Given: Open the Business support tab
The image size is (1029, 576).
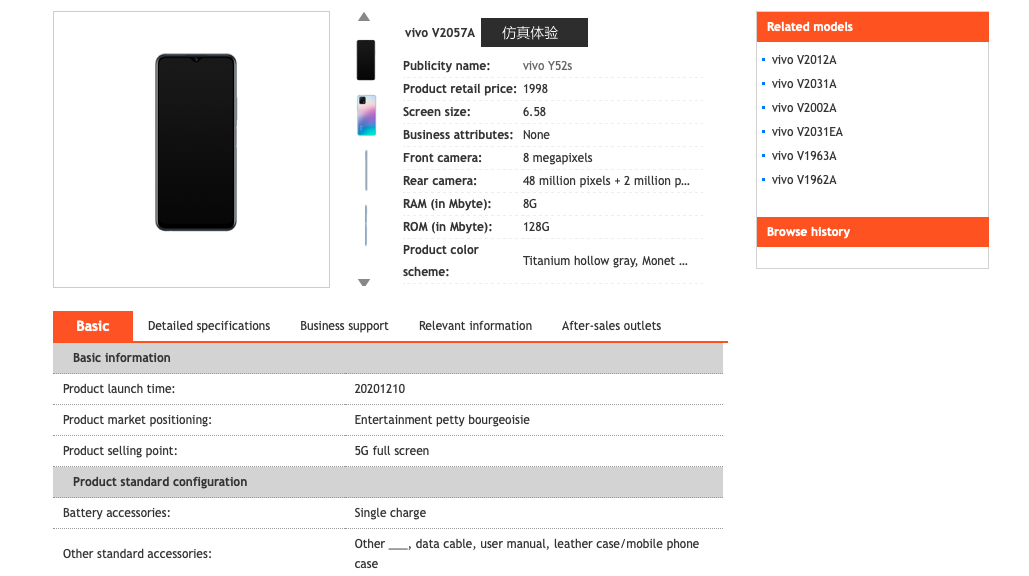Looking at the screenshot, I should coord(344,326).
